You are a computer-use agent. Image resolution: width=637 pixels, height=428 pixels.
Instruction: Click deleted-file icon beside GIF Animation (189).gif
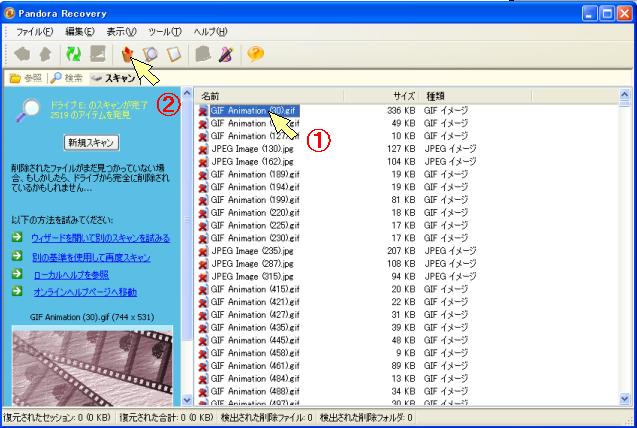[x=203, y=175]
